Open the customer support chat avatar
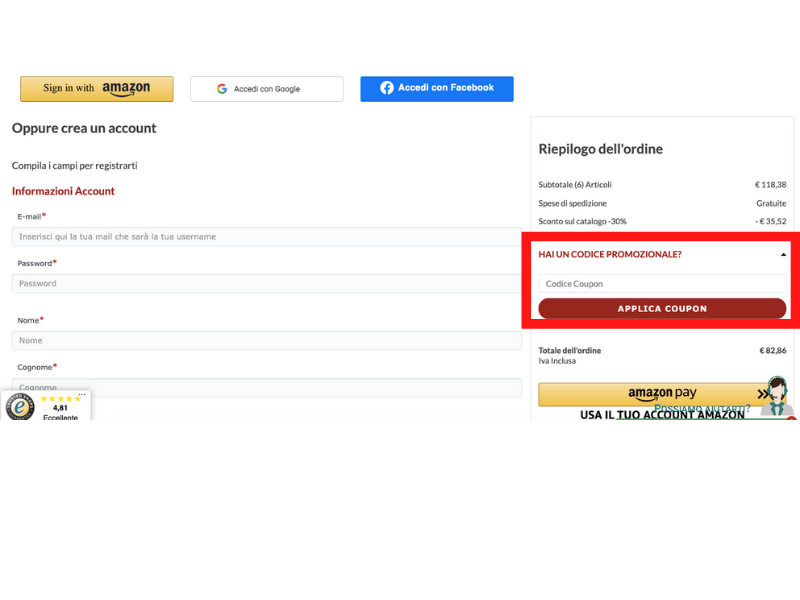The image size is (800, 600). [775, 395]
